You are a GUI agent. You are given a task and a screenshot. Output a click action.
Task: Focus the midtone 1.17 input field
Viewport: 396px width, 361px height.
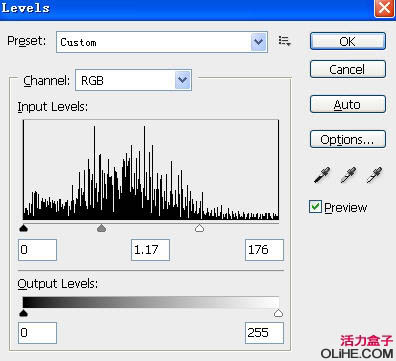point(150,250)
